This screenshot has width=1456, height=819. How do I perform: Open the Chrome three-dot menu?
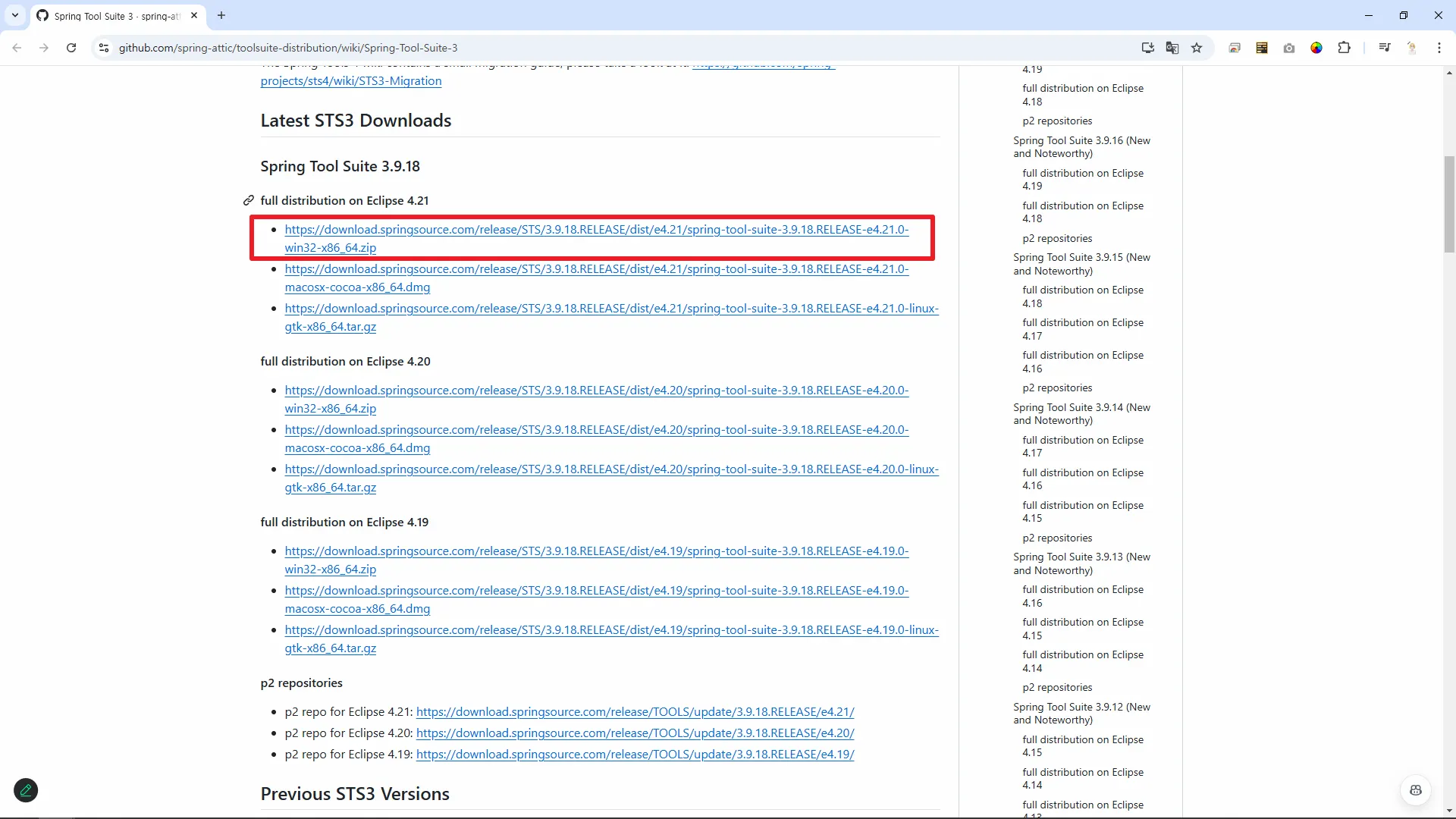pos(1439,48)
